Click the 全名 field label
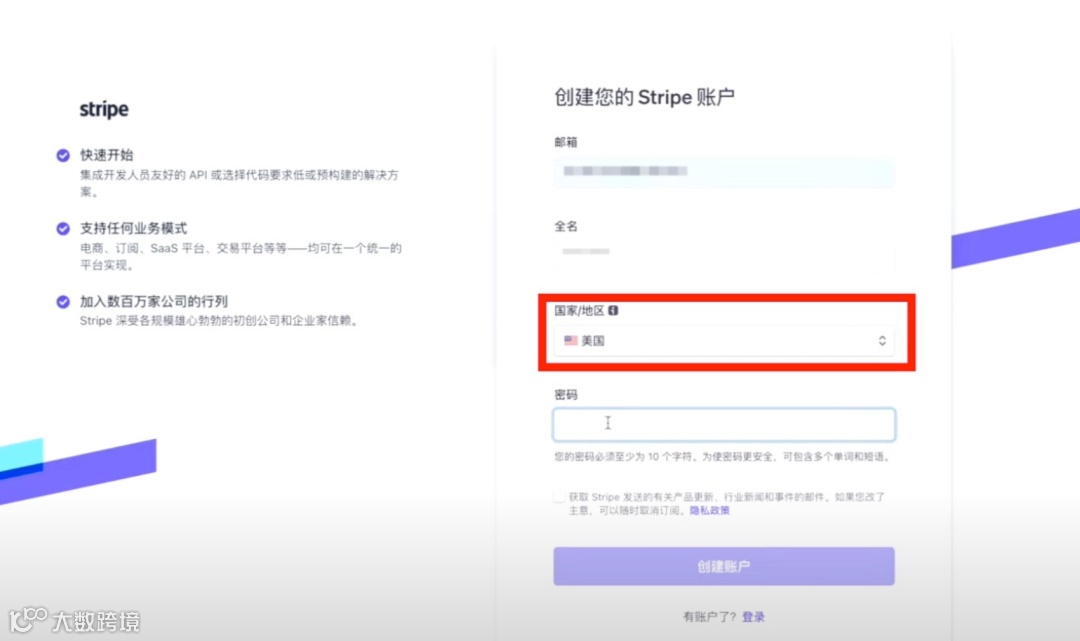 pyautogui.click(x=565, y=227)
